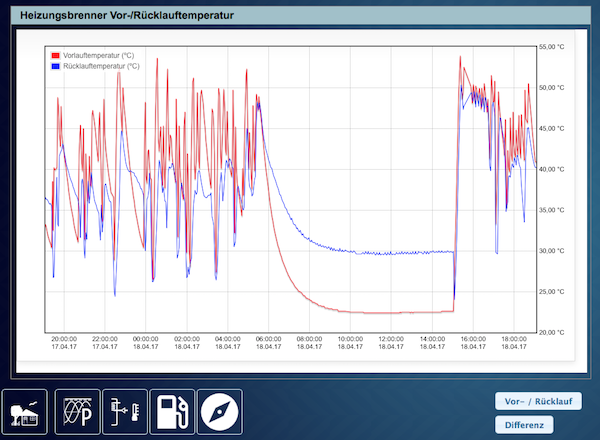The height and width of the screenshot is (440, 600).
Task: Click the 12:00:00 18.04.17 time label
Action: click(x=391, y=343)
